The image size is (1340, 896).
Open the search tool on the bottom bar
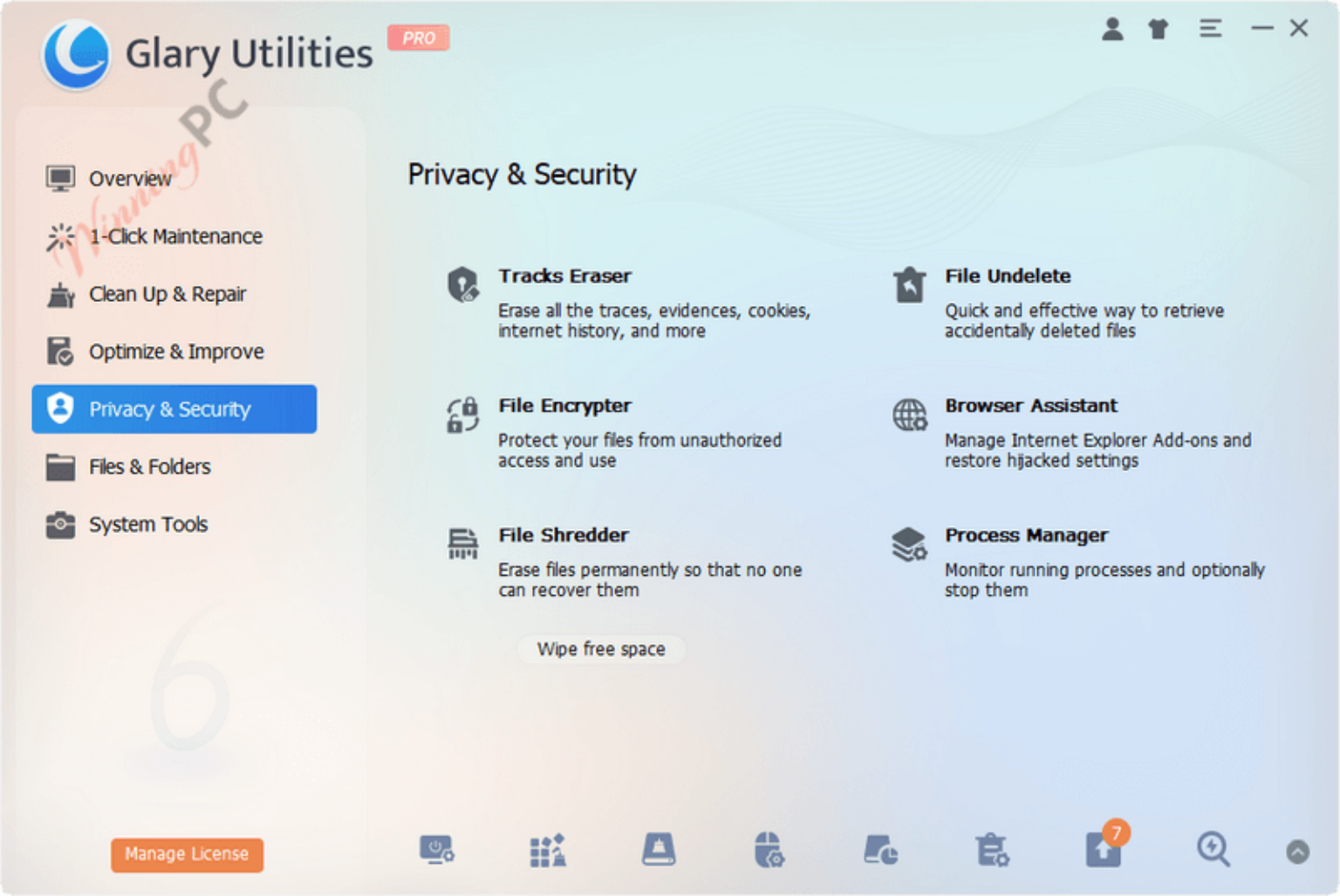point(1212,850)
